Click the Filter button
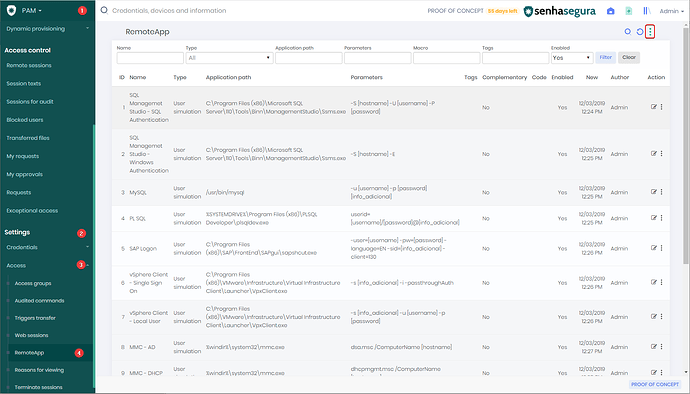Screen dimensions: 690x394 tap(606, 57)
